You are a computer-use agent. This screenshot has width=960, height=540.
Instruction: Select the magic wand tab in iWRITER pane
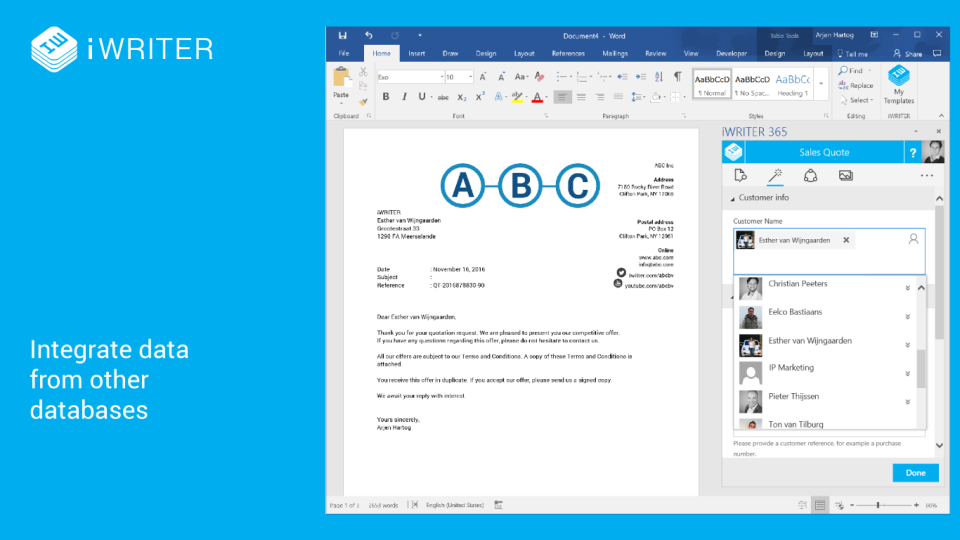pyautogui.click(x=775, y=176)
